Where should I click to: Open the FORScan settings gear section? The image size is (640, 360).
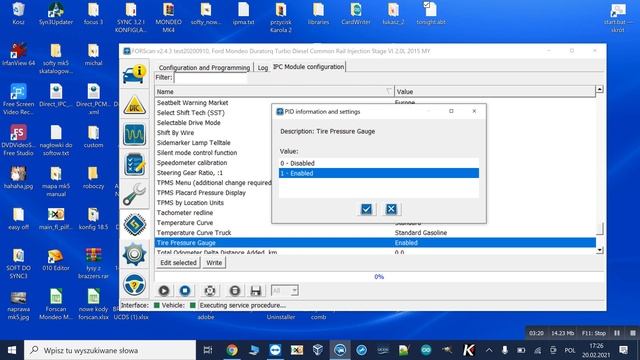coord(134,254)
